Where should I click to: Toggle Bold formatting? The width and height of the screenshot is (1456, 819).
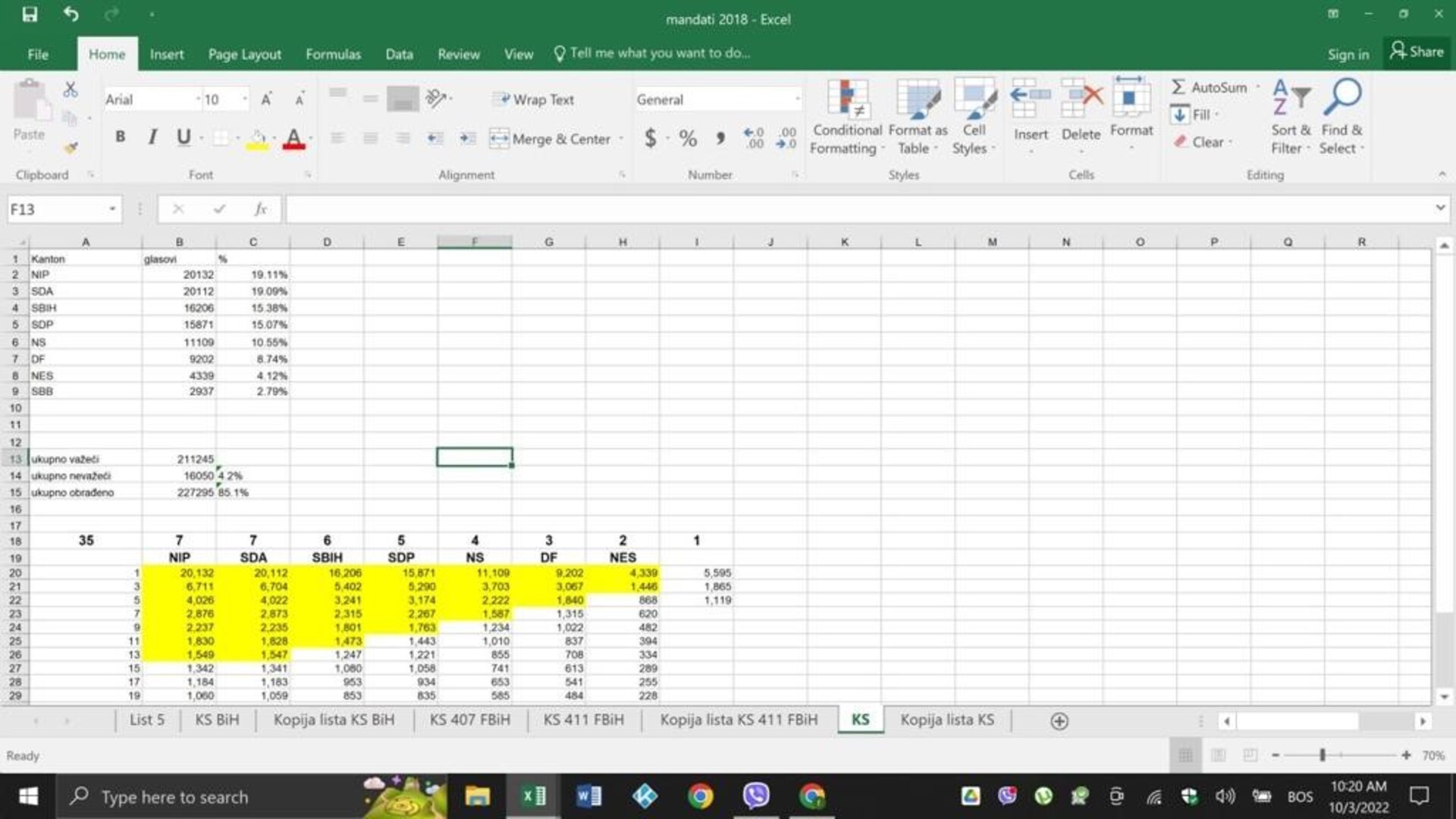point(120,137)
